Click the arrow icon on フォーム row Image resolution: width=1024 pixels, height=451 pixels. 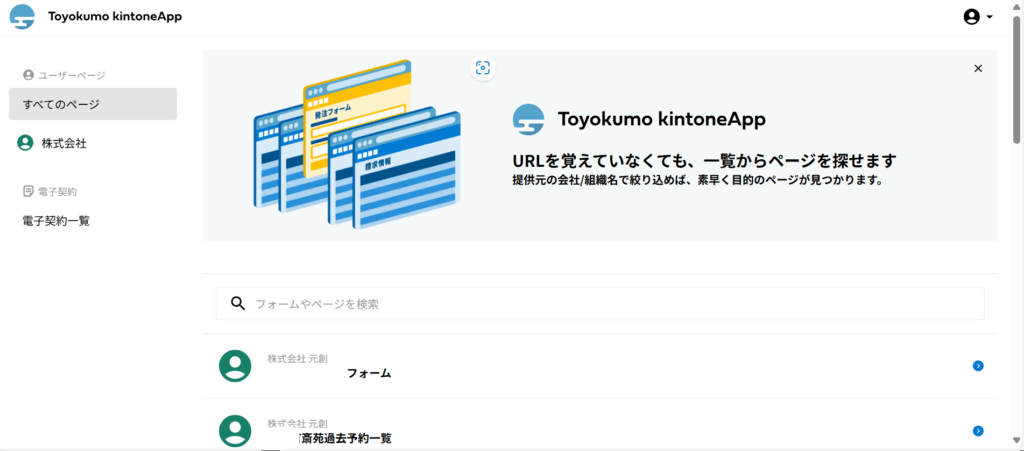[x=978, y=366]
